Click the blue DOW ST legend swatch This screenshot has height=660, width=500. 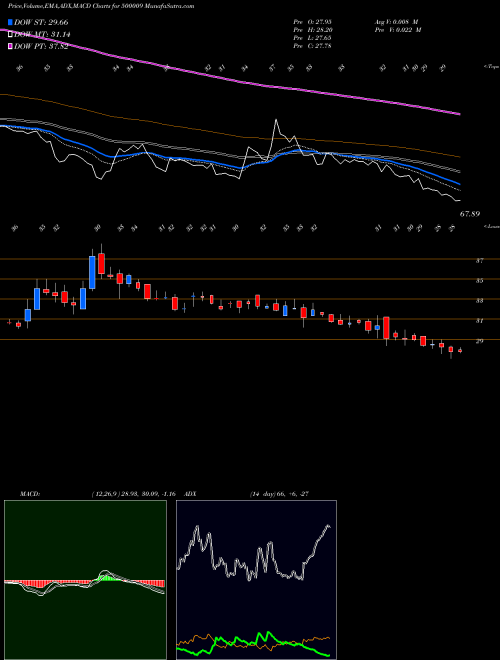point(10,22)
